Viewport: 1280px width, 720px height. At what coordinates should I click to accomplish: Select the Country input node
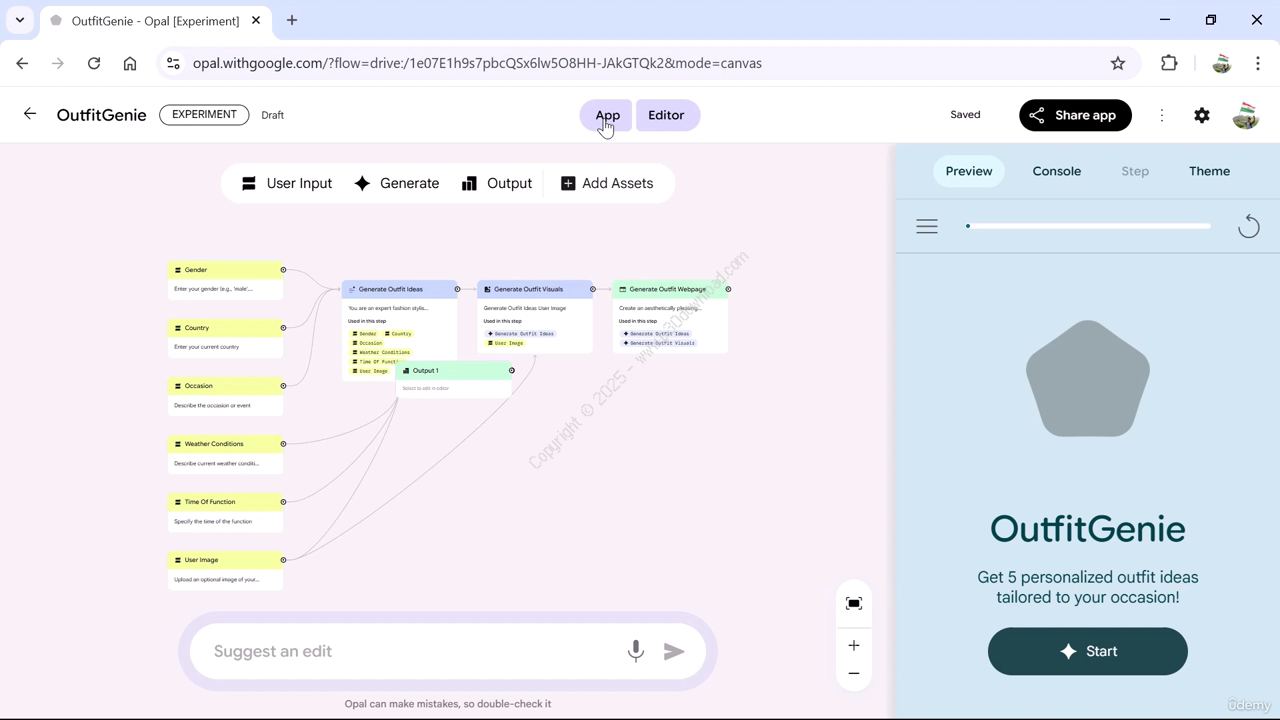pyautogui.click(x=225, y=338)
